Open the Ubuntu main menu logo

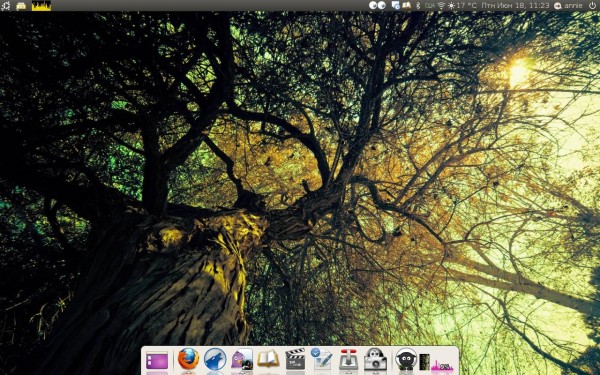[5, 5]
